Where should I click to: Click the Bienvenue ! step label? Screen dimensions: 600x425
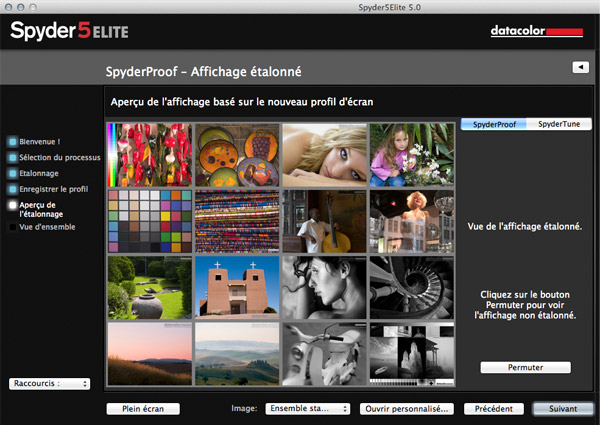(x=40, y=142)
